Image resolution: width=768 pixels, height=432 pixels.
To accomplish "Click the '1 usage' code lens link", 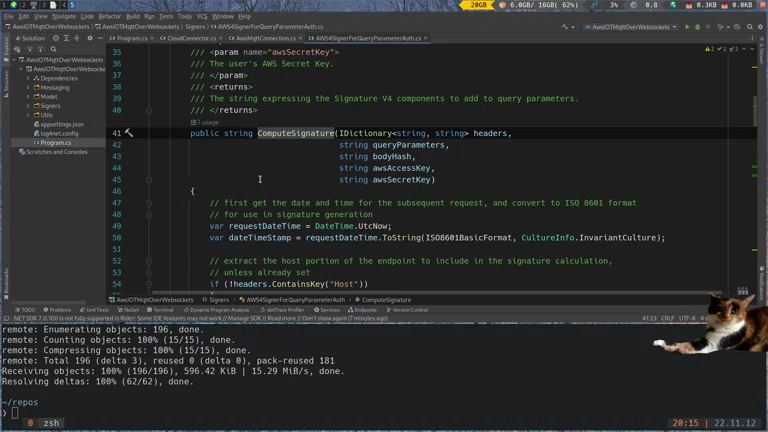I will [205, 122].
